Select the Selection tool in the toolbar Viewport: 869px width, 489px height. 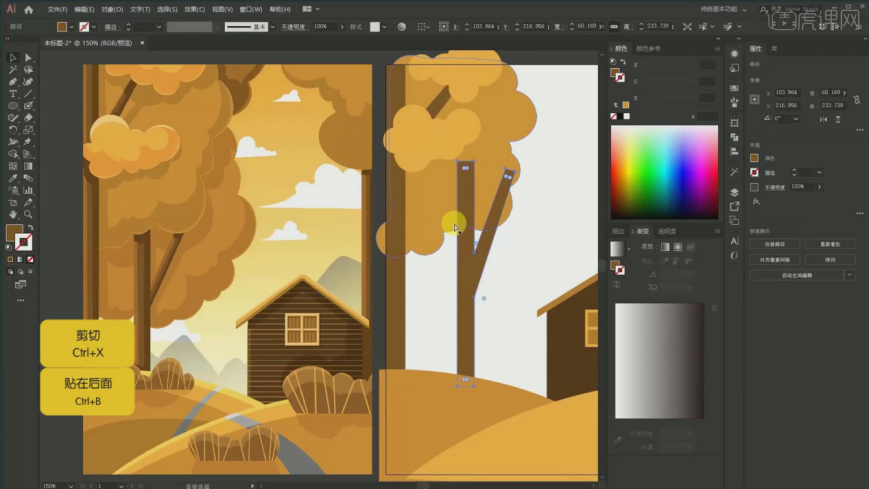[13, 58]
